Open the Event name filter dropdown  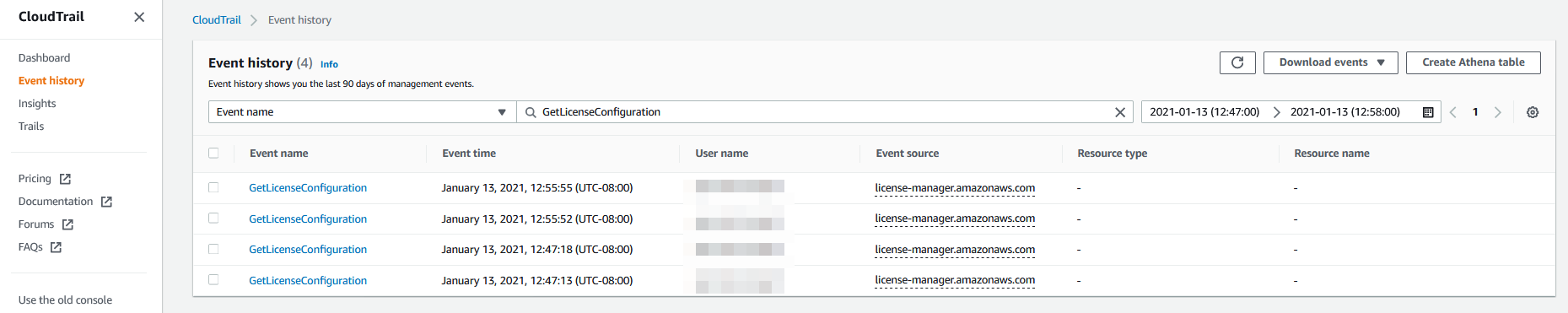coord(362,112)
